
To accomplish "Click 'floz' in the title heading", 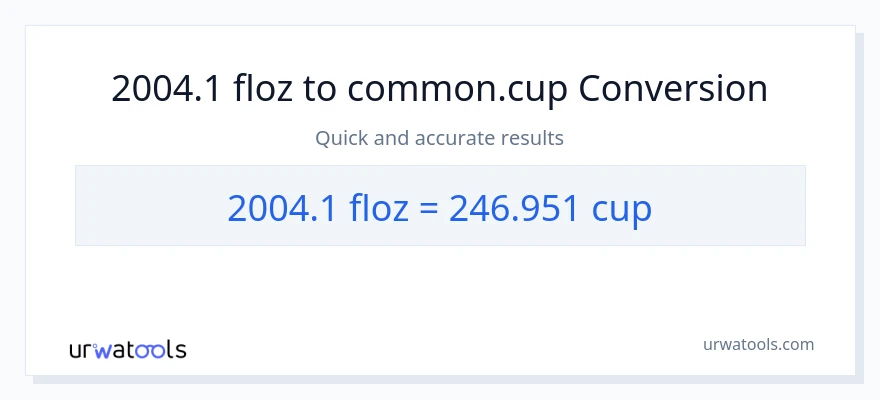I will coord(262,90).
